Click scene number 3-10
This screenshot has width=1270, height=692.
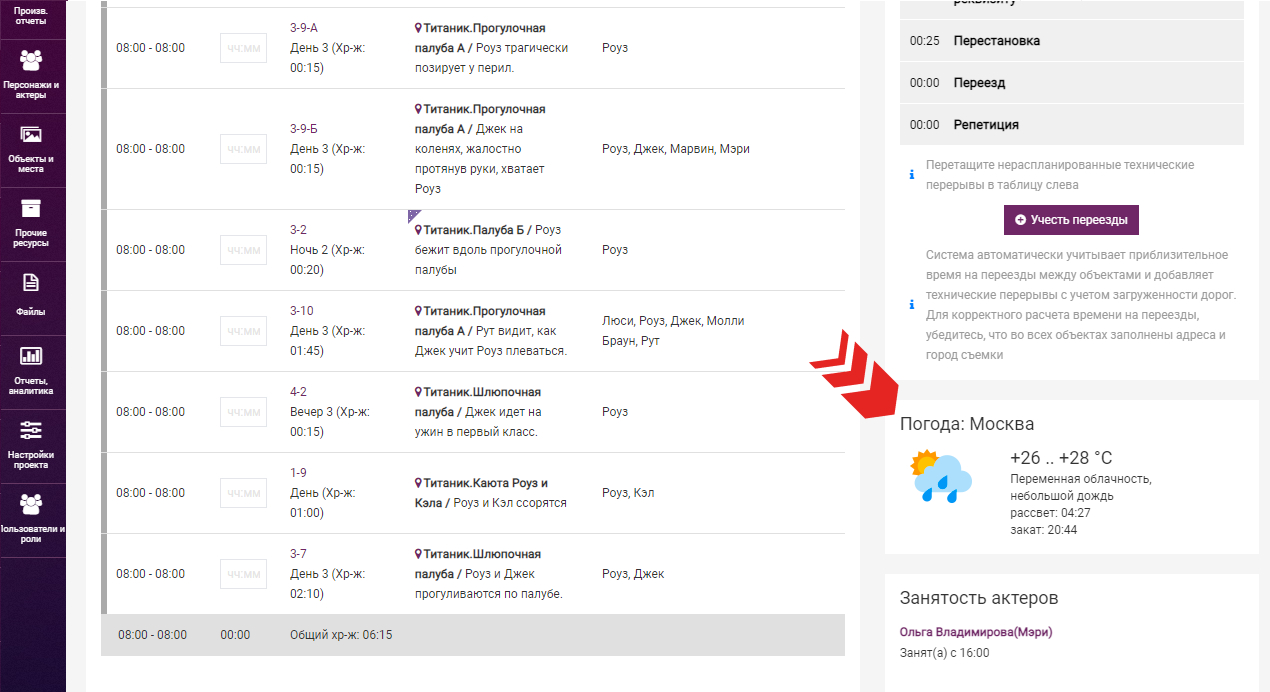[x=302, y=311]
